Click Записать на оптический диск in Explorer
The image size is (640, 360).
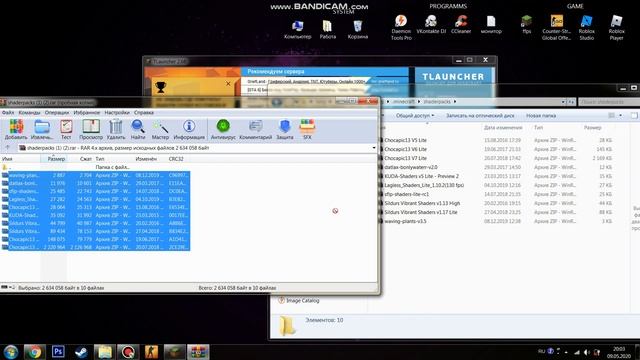click(480, 116)
